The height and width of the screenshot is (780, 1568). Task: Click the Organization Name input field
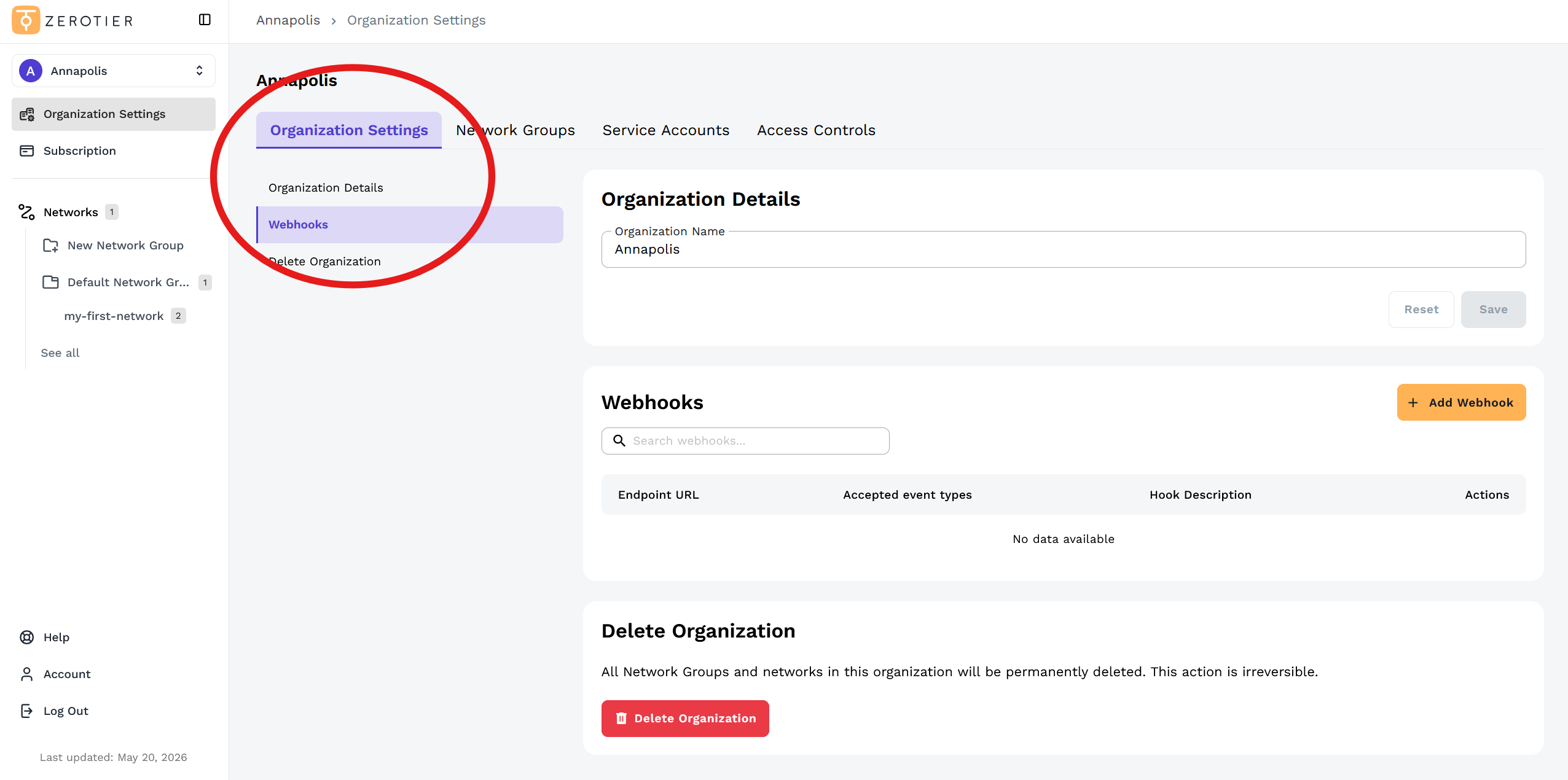pyautogui.click(x=1064, y=249)
